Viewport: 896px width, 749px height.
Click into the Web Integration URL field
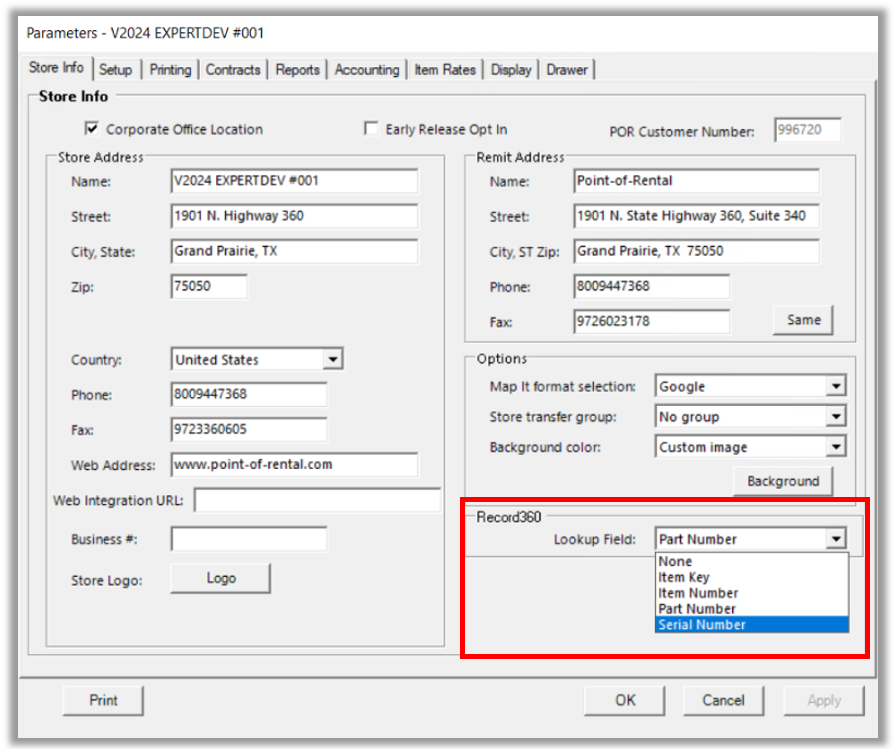[317, 500]
